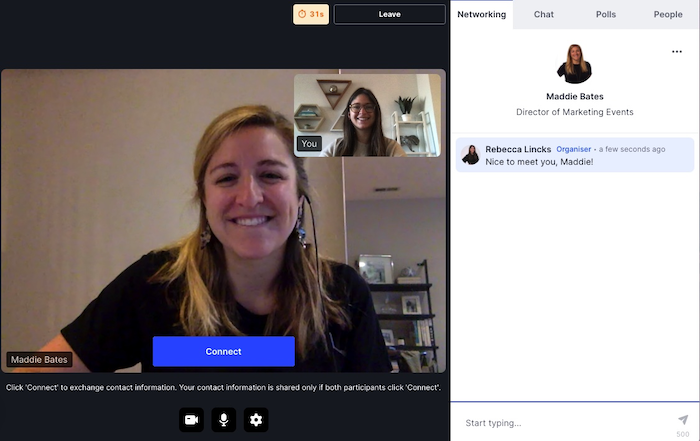This screenshot has width=700, height=441.
Task: Click the 'Rebecca Lincks' sender name
Action: click(x=518, y=149)
